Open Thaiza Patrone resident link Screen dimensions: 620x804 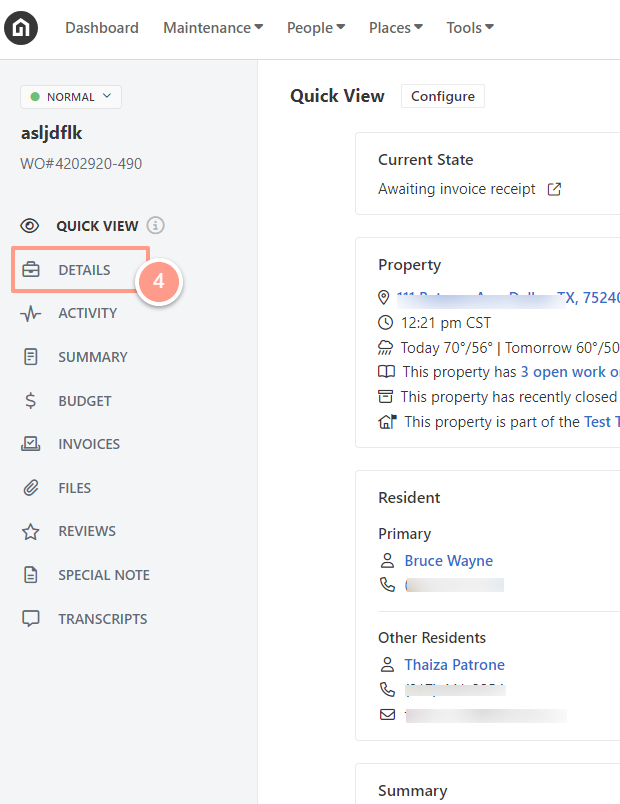[x=454, y=665]
